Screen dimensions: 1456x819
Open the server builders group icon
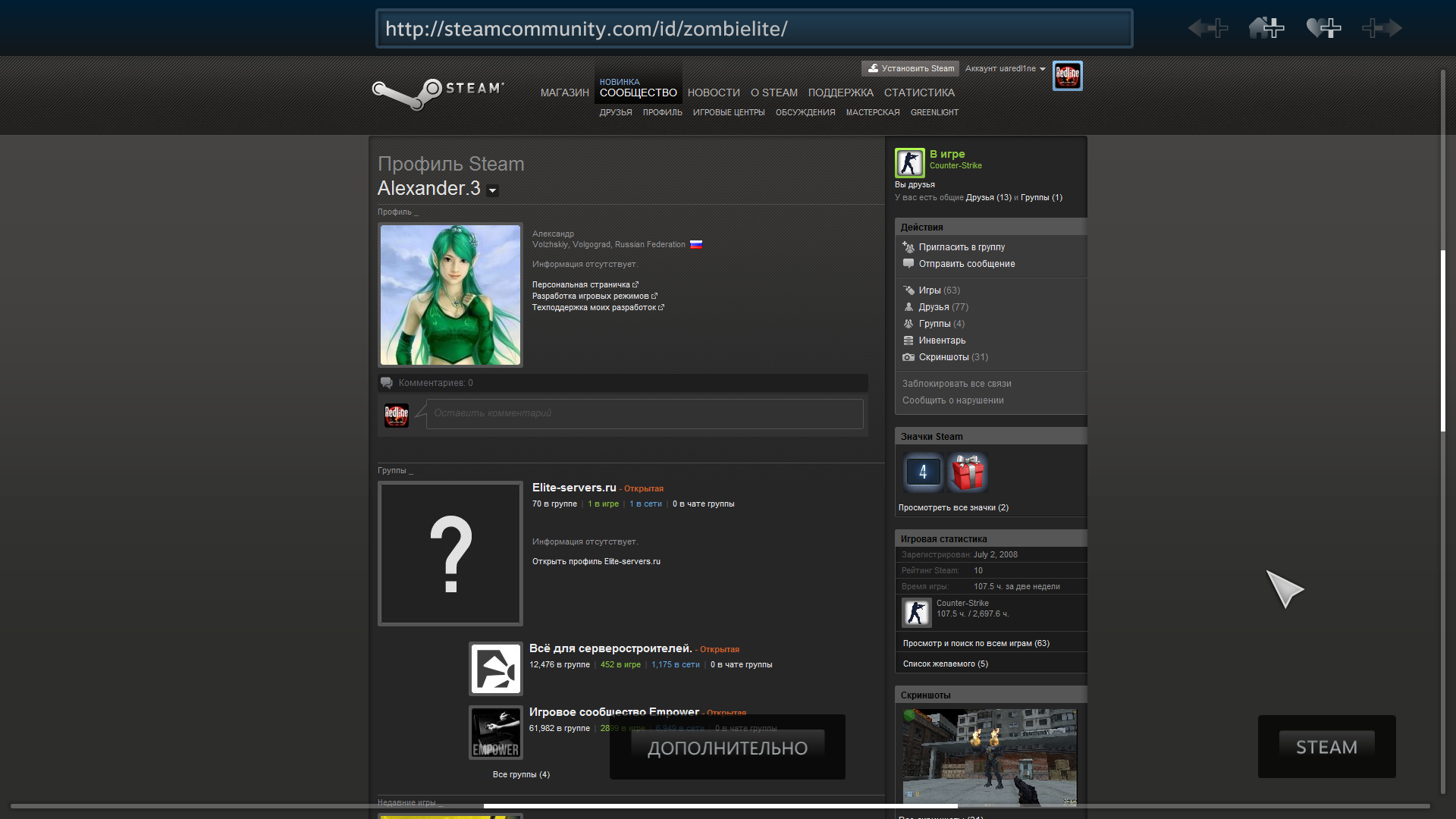pos(496,669)
